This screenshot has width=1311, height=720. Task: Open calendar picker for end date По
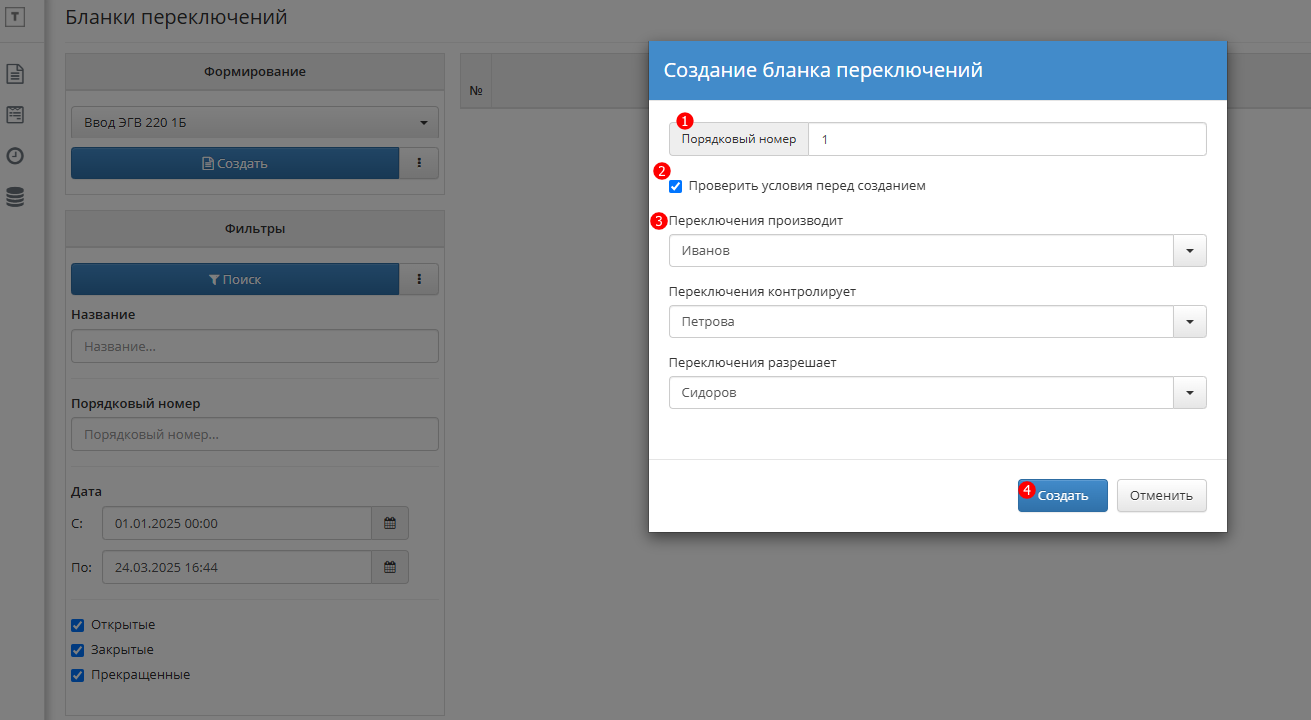[x=390, y=567]
